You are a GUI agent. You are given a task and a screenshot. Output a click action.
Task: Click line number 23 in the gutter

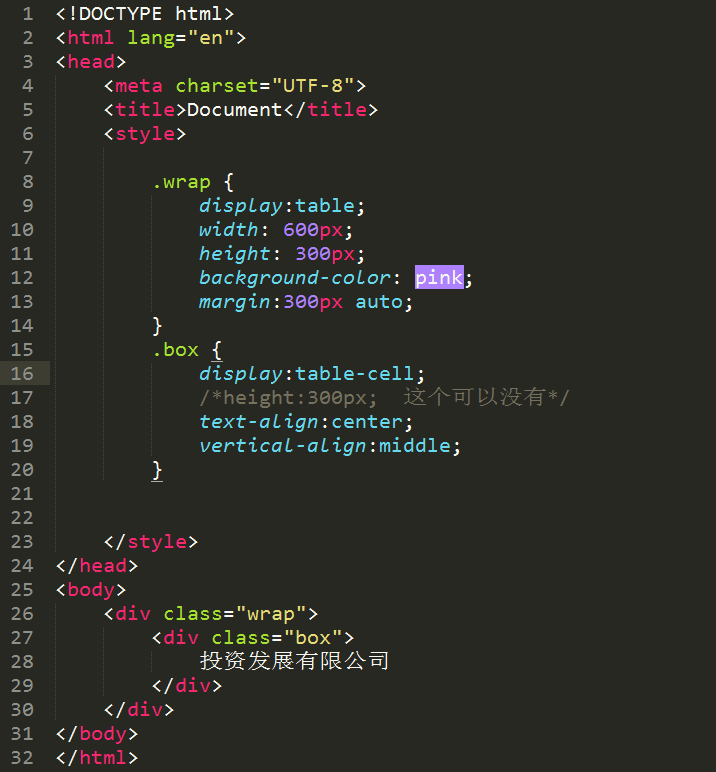coord(22,542)
